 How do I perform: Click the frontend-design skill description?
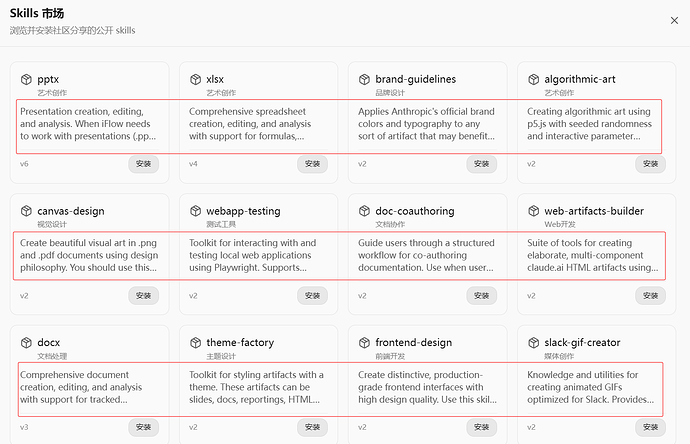pyautogui.click(x=426, y=387)
